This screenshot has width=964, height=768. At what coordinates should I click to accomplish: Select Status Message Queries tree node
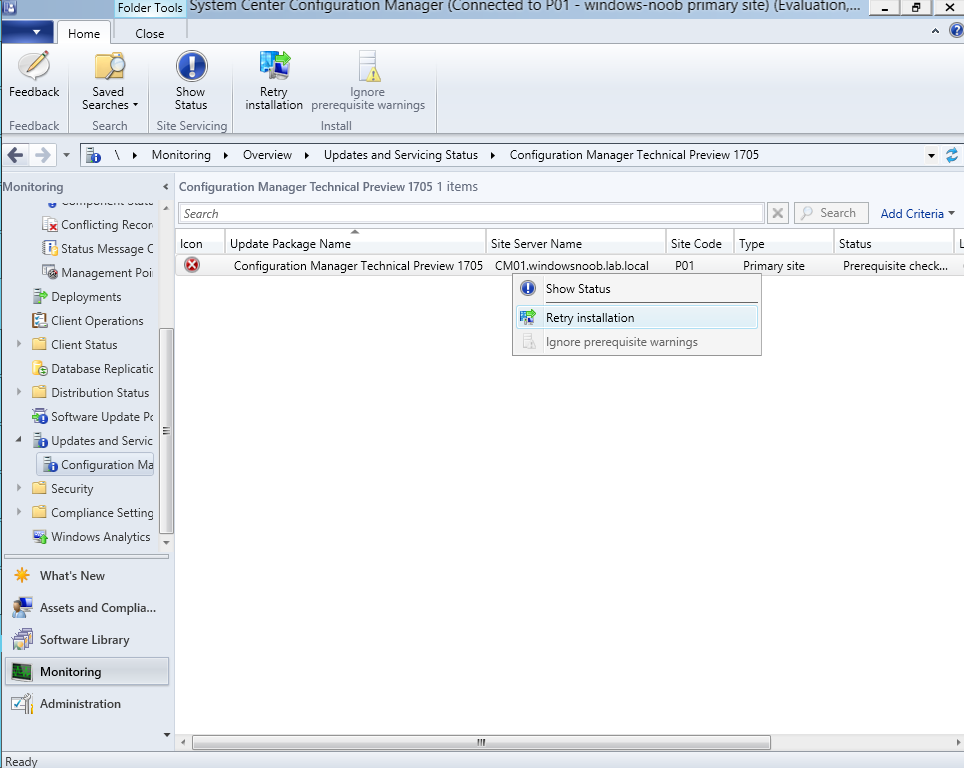[x=98, y=248]
